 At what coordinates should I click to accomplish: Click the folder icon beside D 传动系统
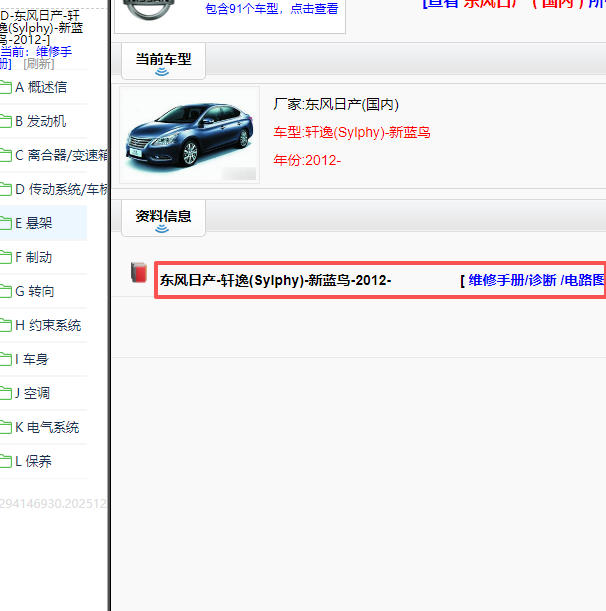(5, 189)
